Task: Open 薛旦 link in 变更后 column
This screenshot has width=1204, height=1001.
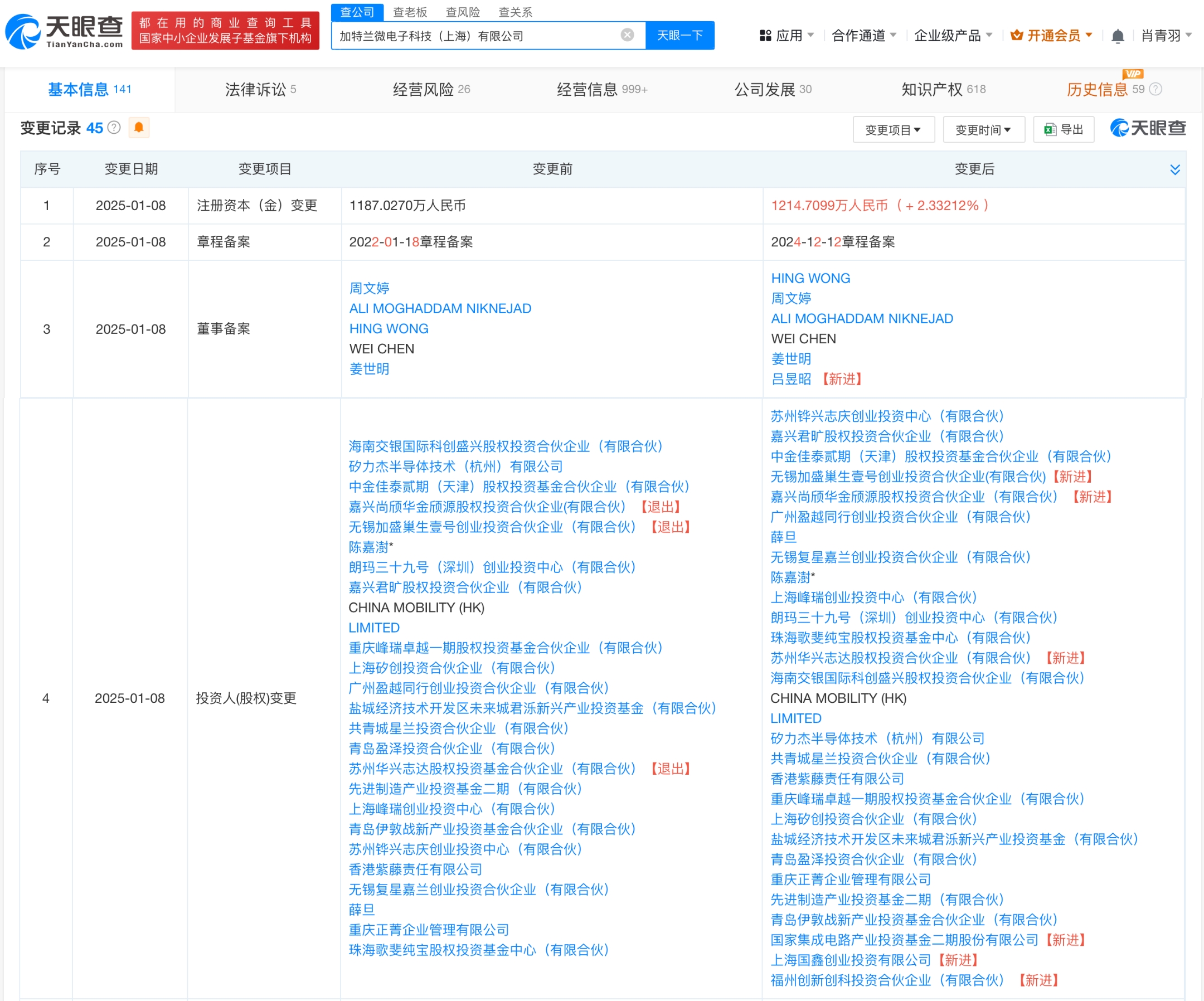Action: coord(783,537)
